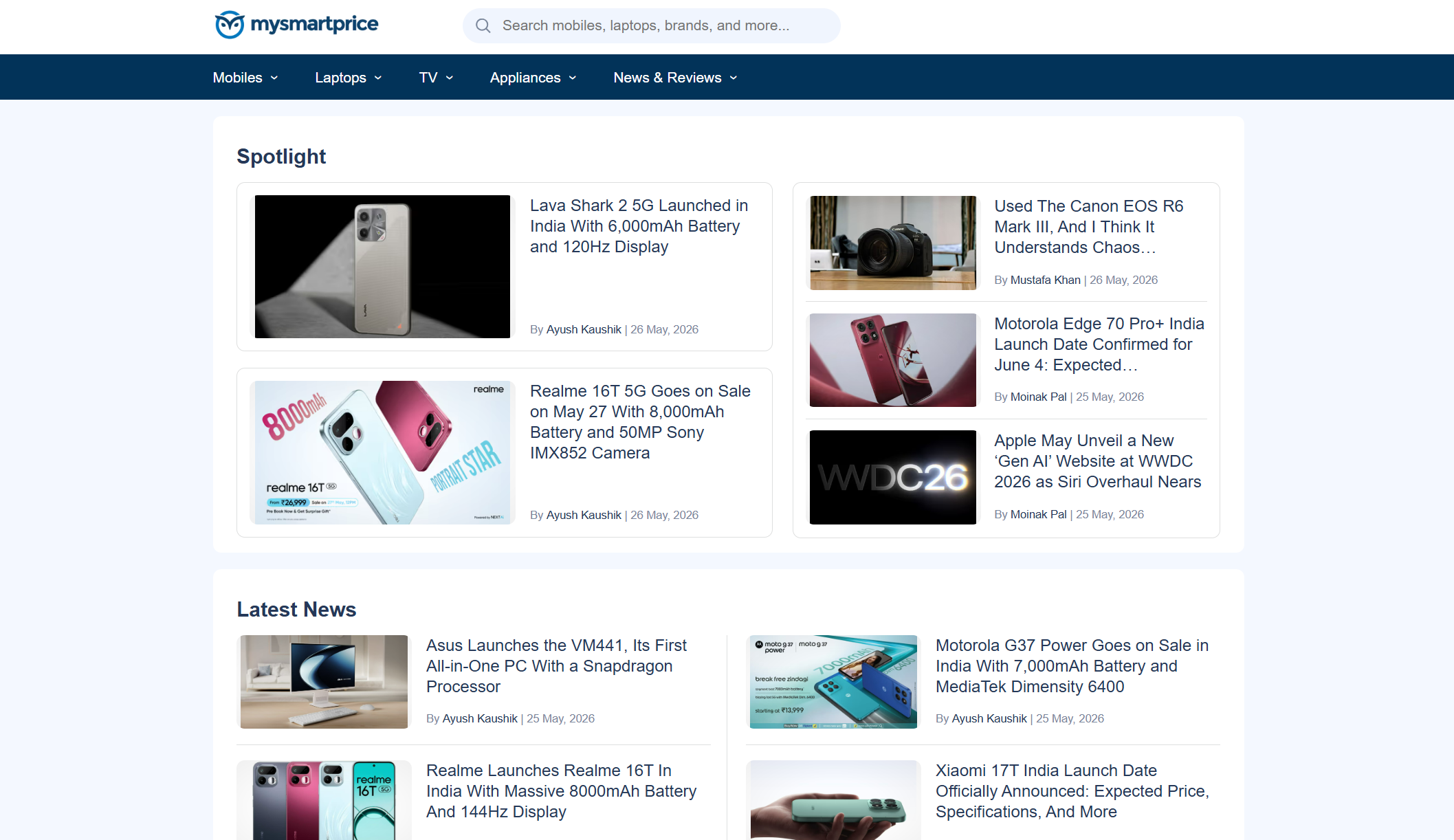The height and width of the screenshot is (840, 1454).
Task: Open the Realme 16T four-phone lineup thumbnail
Action: click(324, 800)
